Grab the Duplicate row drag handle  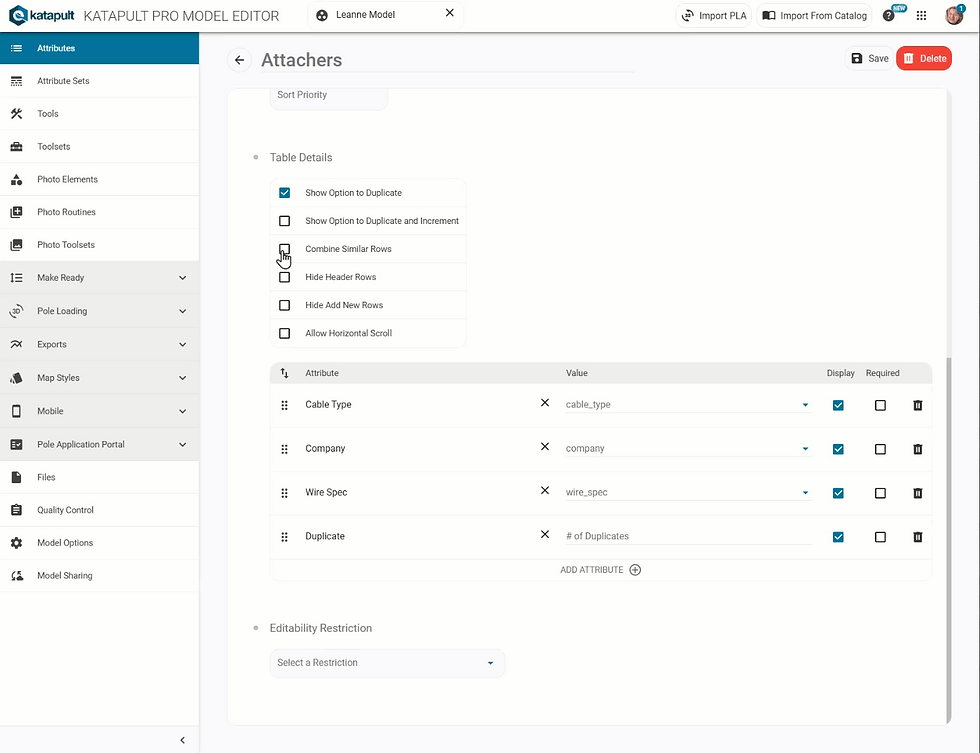point(284,537)
